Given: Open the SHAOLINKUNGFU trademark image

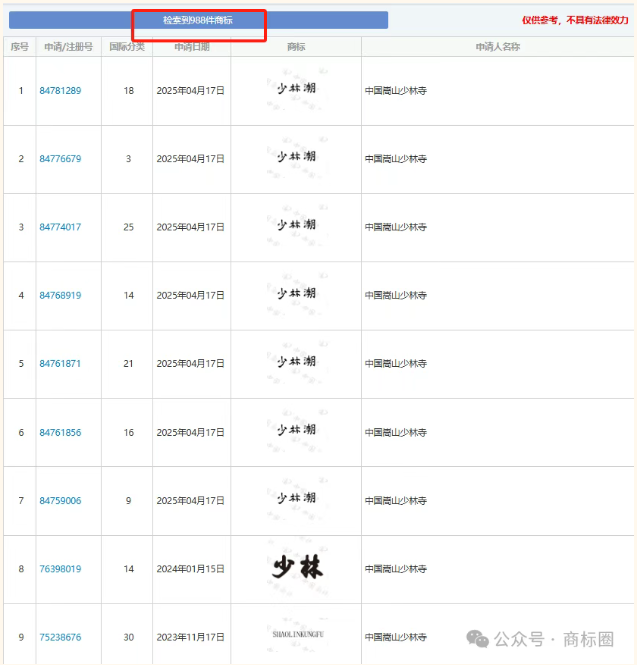Looking at the screenshot, I should click(x=296, y=633).
